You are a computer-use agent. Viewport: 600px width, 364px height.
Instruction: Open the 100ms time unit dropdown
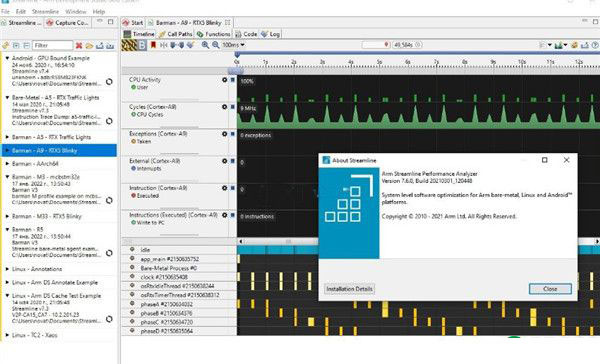[x=233, y=45]
